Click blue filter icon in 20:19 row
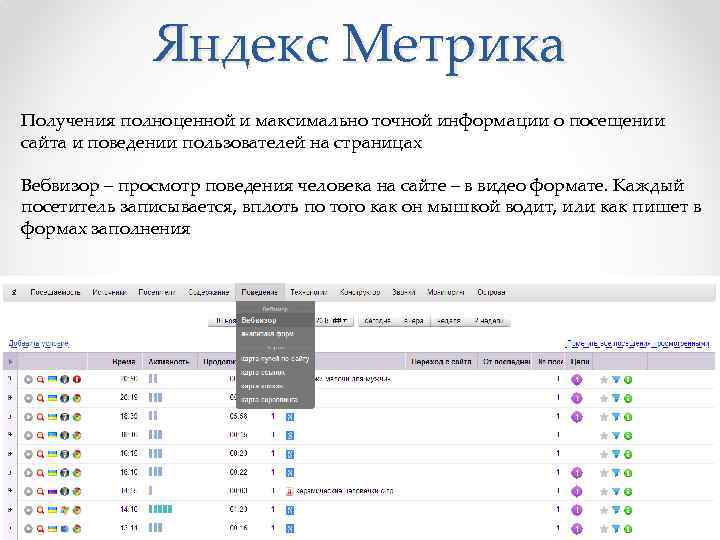The height and width of the screenshot is (540, 720). click(x=616, y=398)
